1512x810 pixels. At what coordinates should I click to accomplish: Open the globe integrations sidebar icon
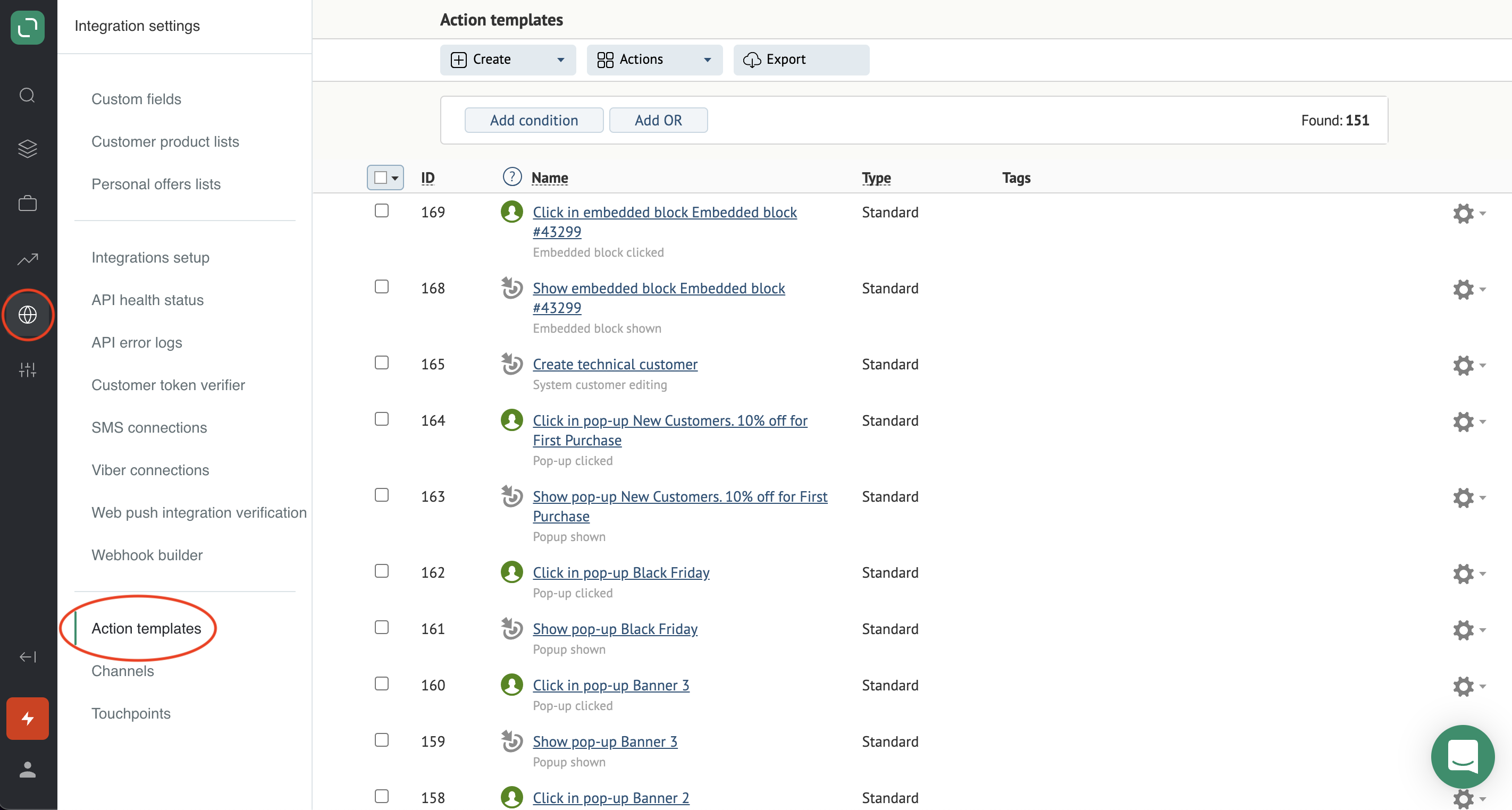pos(28,315)
